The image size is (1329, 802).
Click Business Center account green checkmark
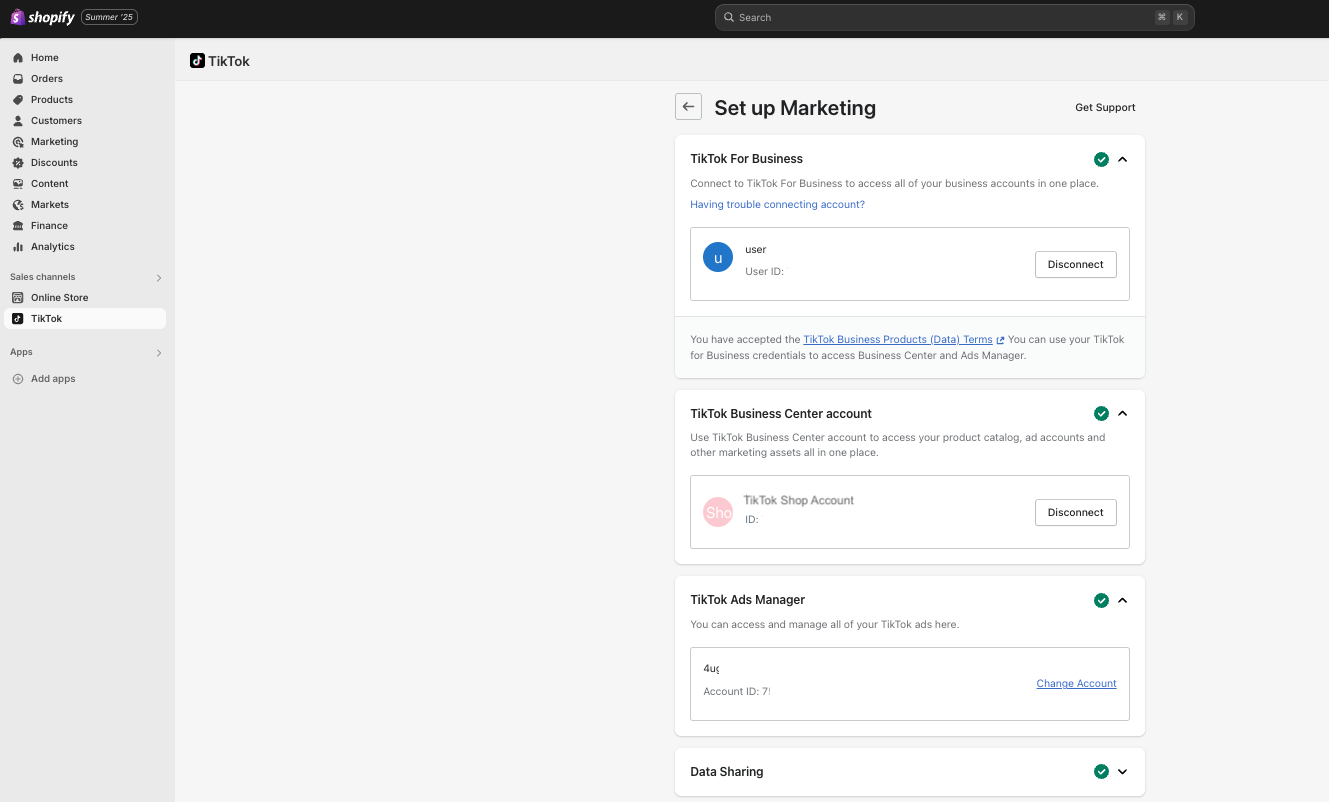[x=1101, y=414]
